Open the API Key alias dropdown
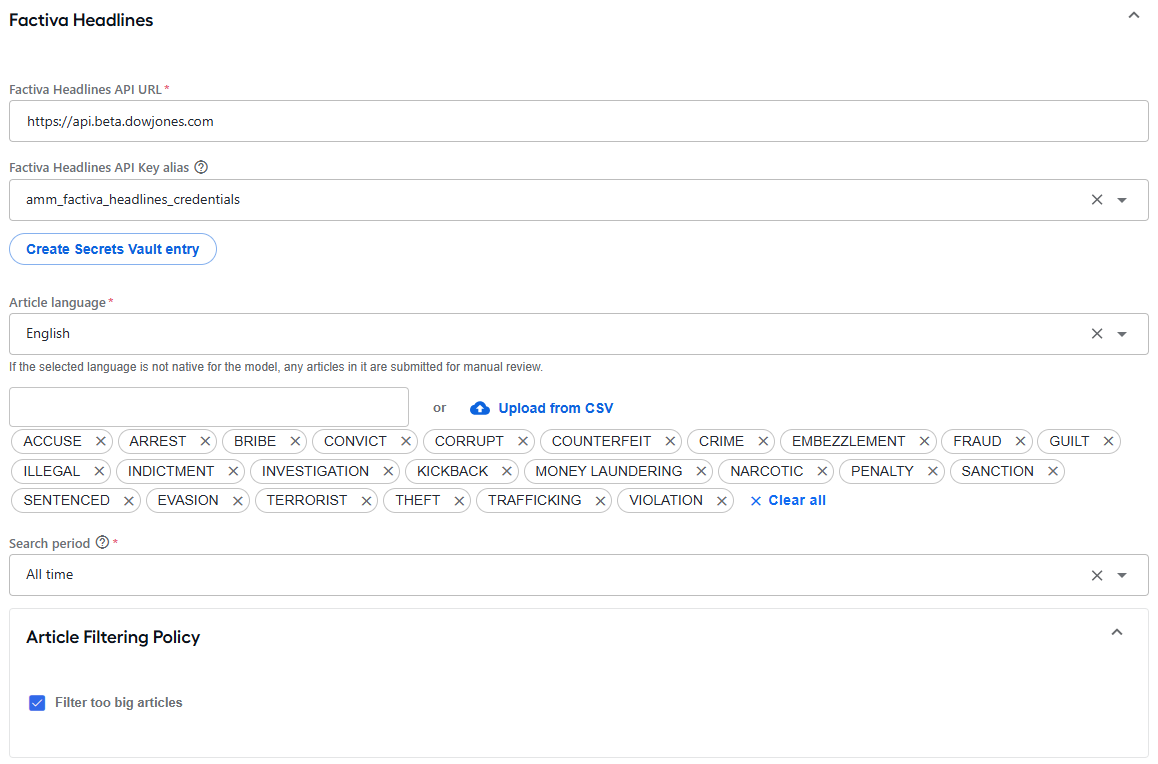 pyautogui.click(x=1122, y=200)
